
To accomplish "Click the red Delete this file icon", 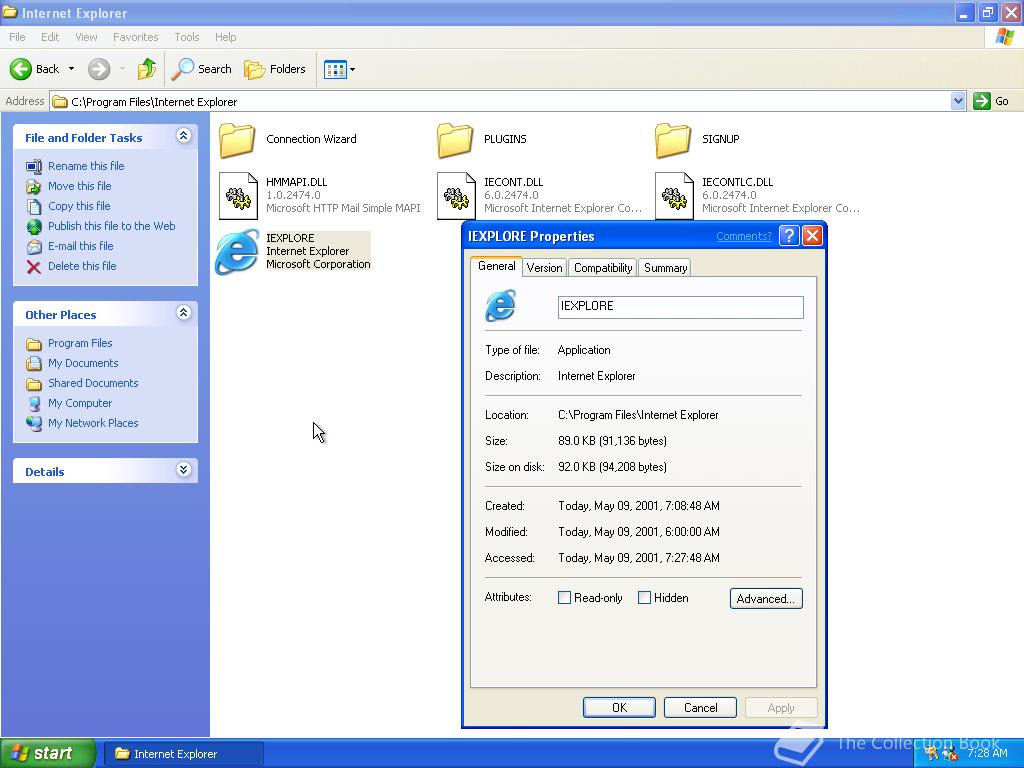I will pos(34,266).
